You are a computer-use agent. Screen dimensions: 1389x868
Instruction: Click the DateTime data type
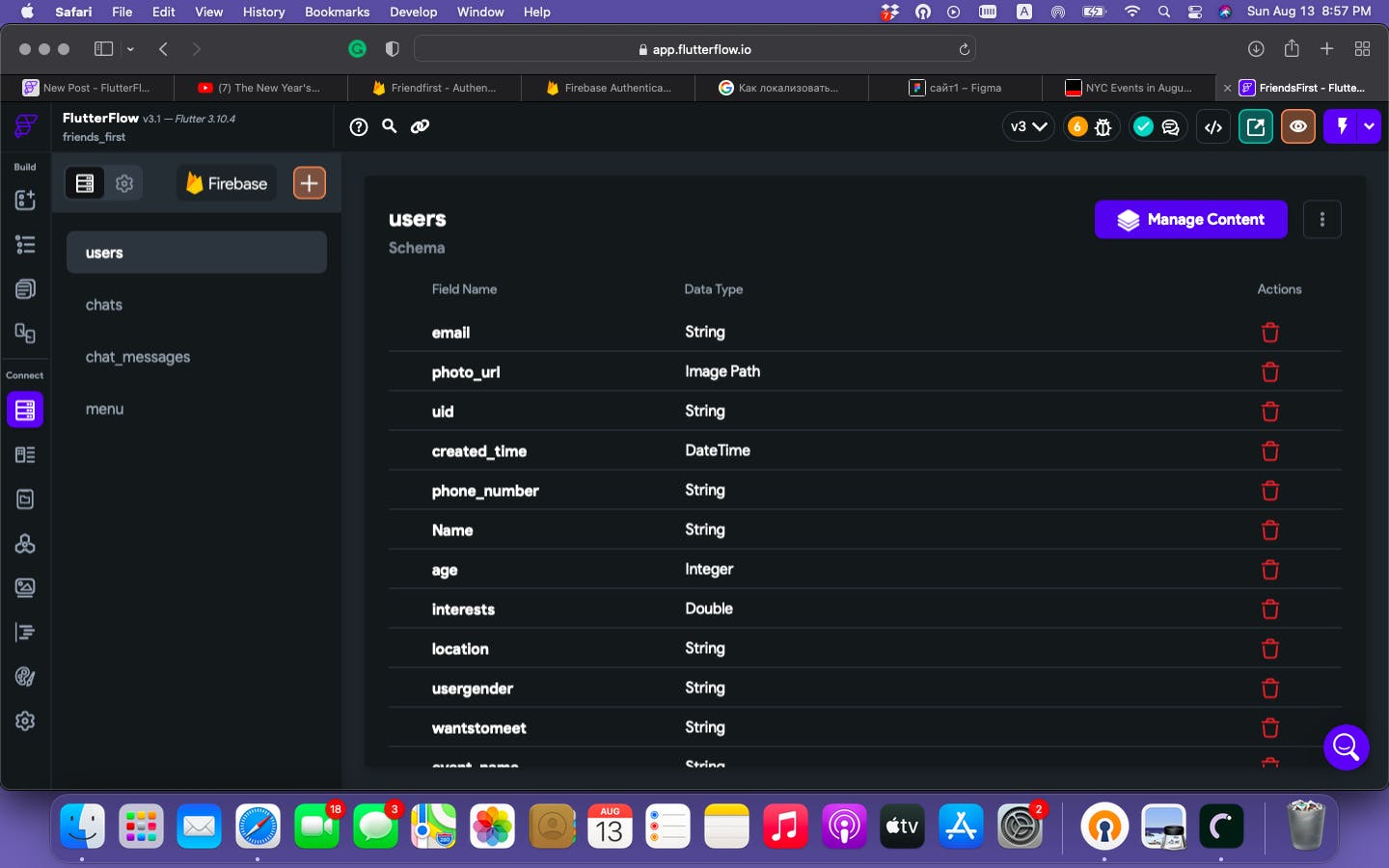[718, 450]
